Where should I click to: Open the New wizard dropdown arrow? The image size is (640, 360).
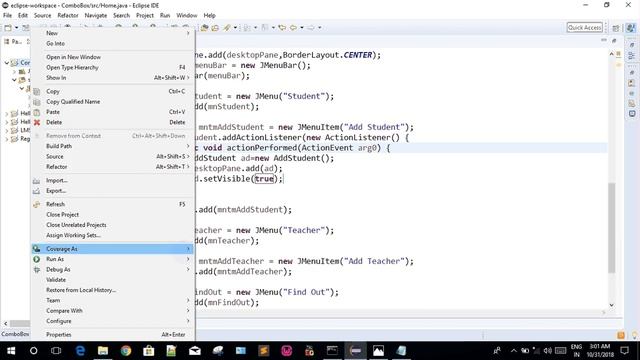click(x=17, y=28)
